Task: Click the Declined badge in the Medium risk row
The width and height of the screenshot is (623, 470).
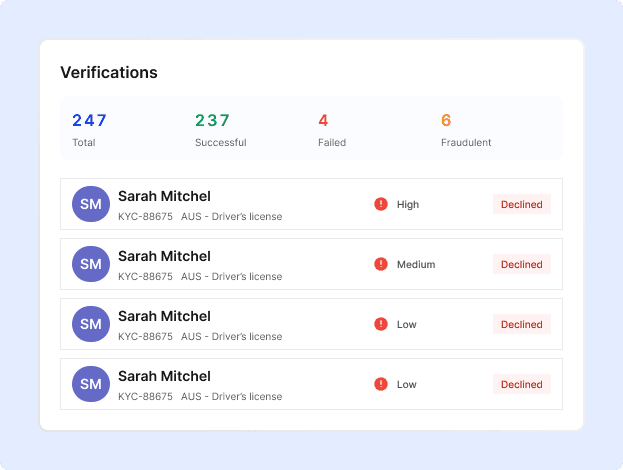Action: 522,264
